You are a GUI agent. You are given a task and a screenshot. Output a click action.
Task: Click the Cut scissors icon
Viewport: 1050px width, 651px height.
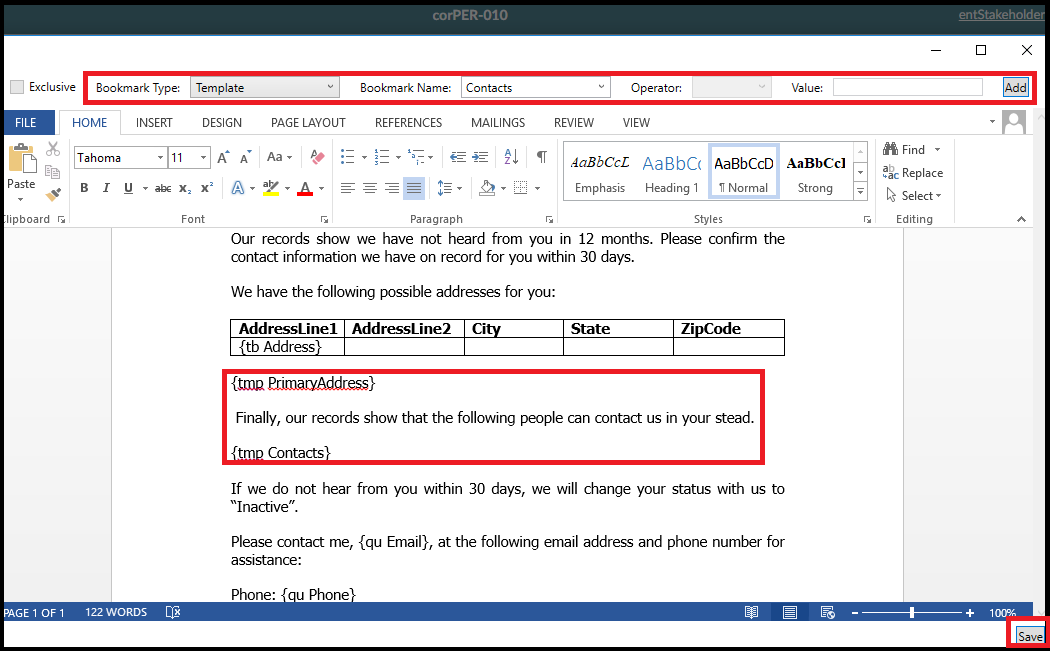pos(53,149)
